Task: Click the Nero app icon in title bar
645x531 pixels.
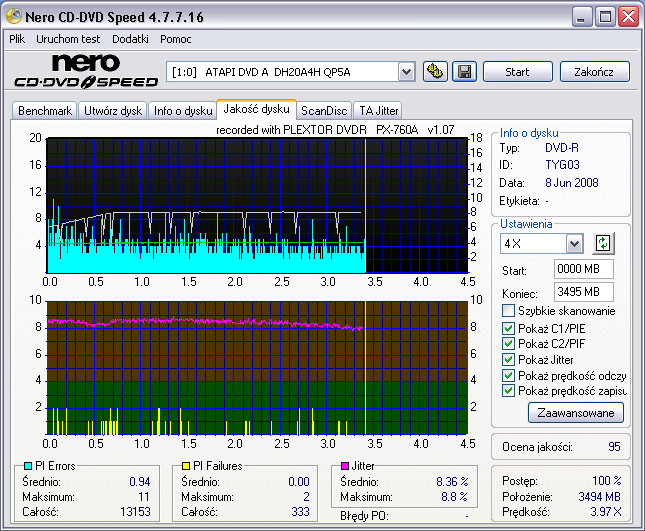Action: click(14, 16)
